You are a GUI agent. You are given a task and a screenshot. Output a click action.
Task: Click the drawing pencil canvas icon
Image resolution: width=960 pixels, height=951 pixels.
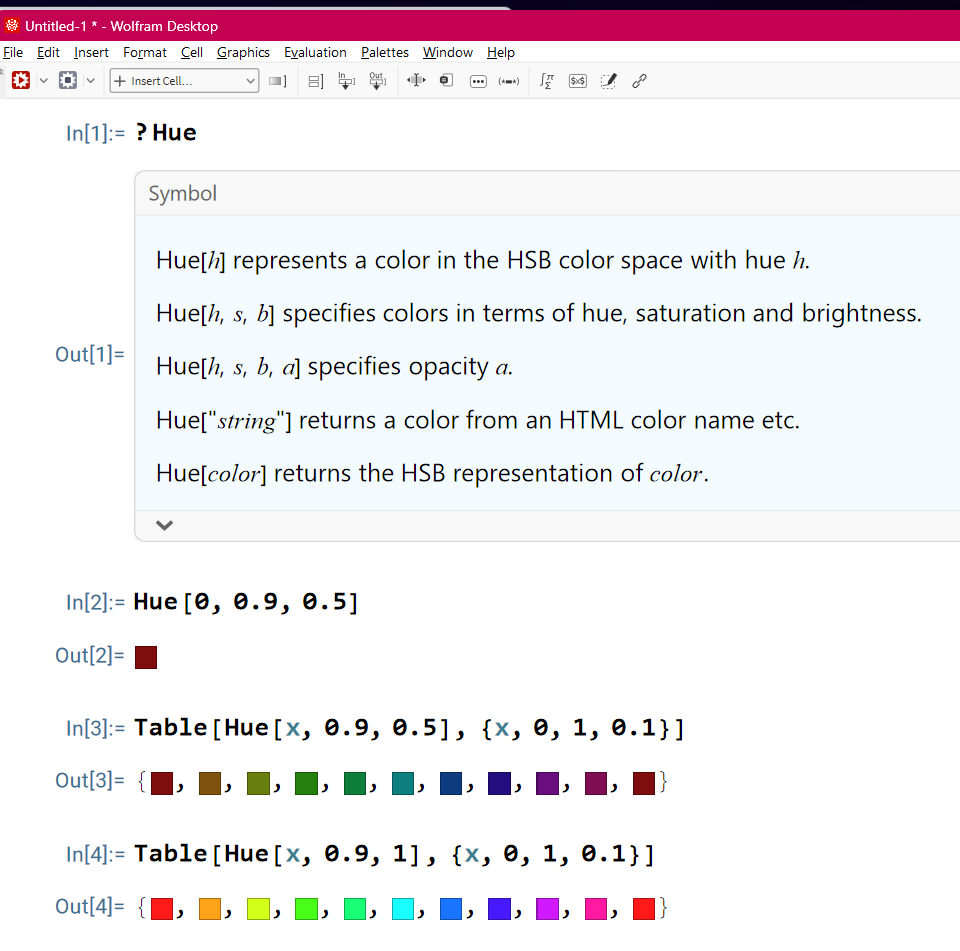tap(609, 81)
